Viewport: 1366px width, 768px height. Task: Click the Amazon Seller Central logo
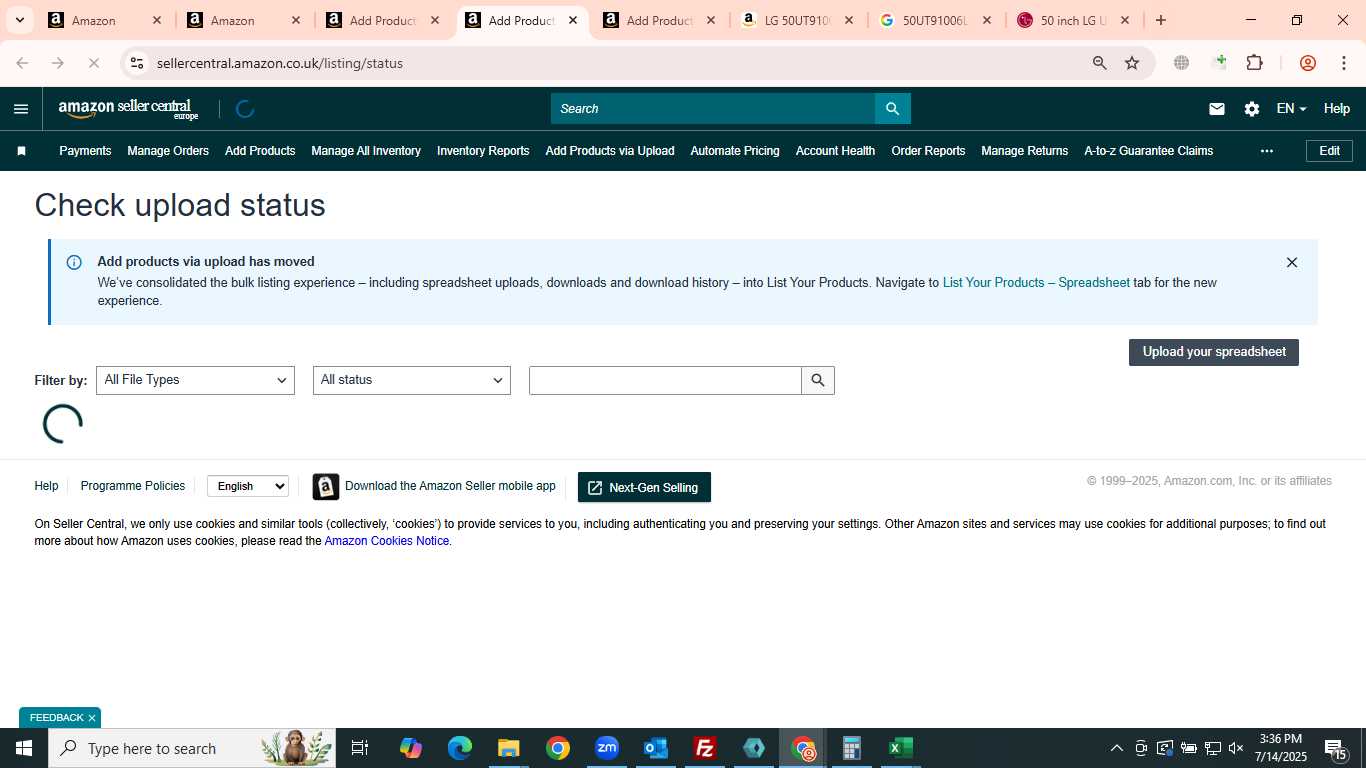coord(129,109)
